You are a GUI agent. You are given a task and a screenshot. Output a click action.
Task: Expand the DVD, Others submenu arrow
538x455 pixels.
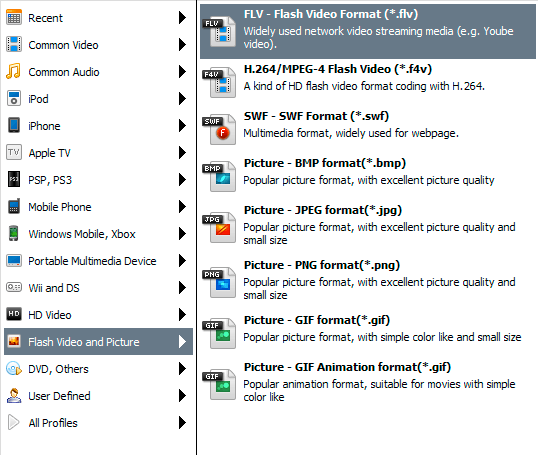tap(183, 369)
